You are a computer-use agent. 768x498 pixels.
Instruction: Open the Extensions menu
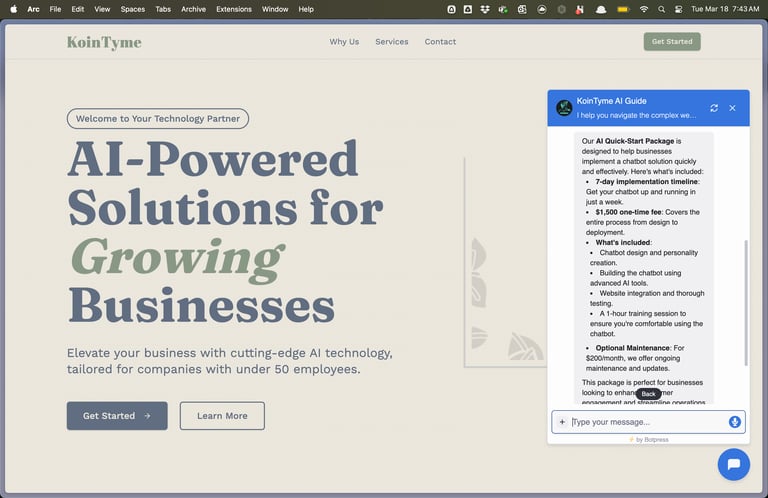(234, 9)
